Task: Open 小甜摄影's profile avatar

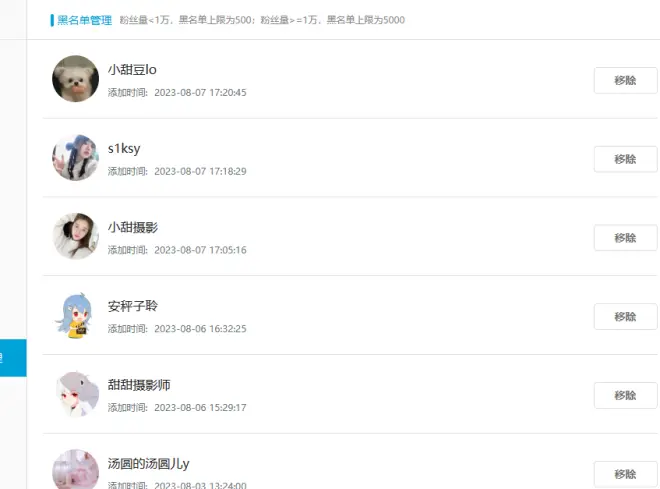Action: (x=75, y=236)
